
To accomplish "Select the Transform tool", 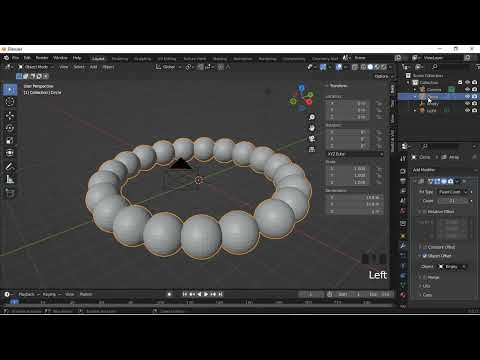I will 10,153.
